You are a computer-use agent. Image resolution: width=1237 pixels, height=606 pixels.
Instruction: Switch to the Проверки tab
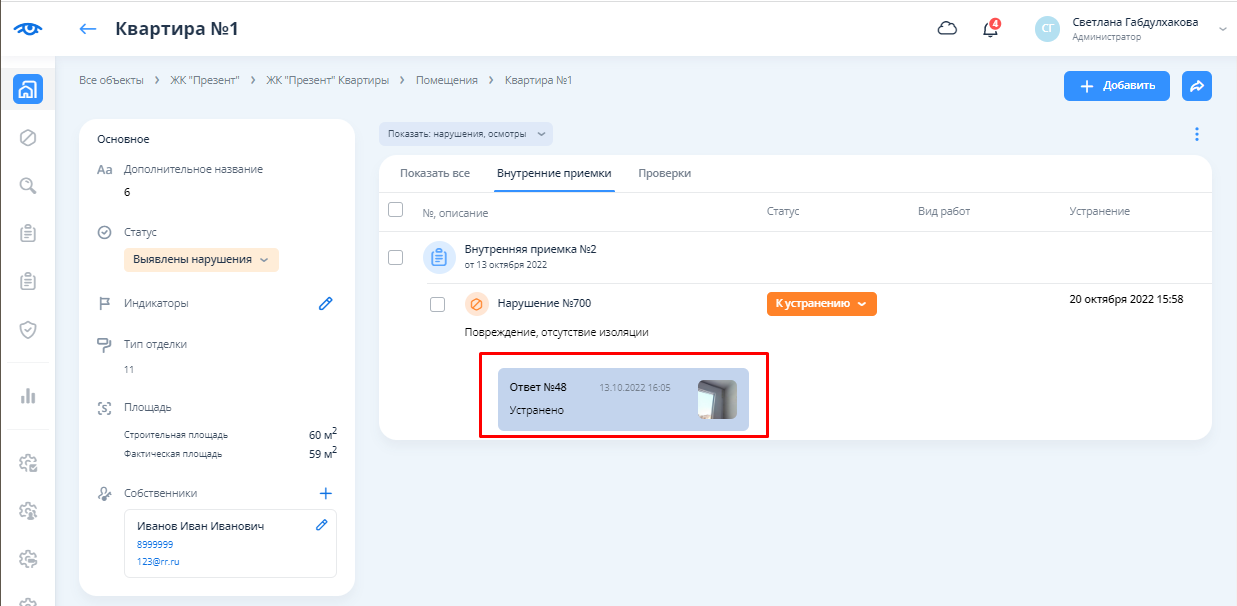tap(664, 173)
